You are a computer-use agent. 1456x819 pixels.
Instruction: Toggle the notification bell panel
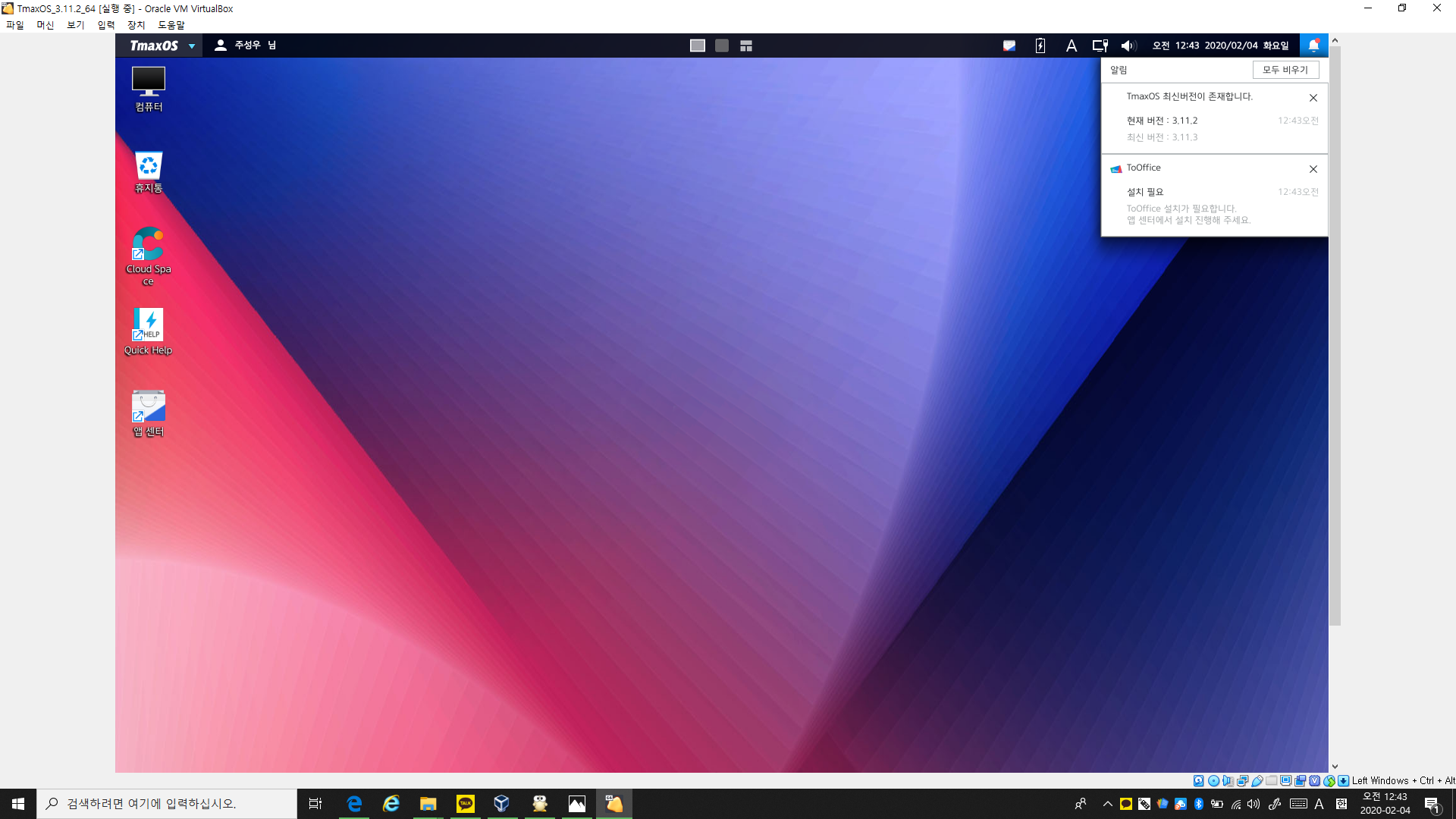click(1314, 45)
